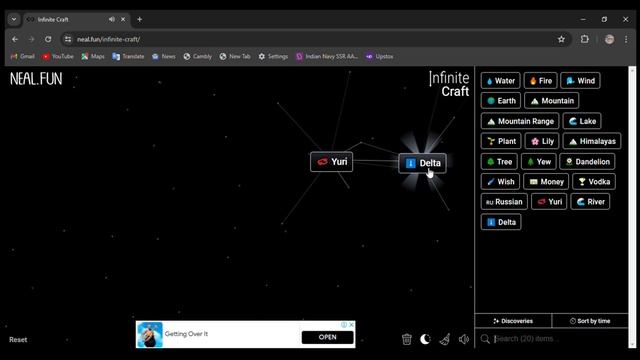640x360 pixels.
Task: Toggle game sound speaker icon
Action: (464, 339)
